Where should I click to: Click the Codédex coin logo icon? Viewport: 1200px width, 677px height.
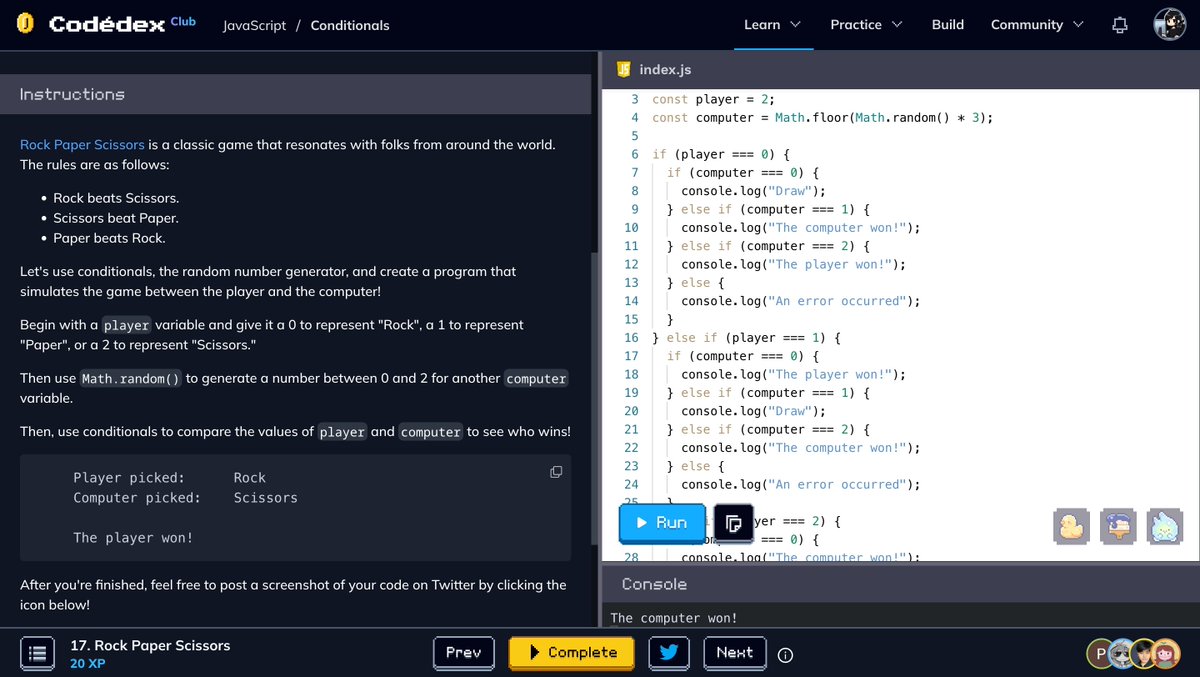pyautogui.click(x=26, y=24)
